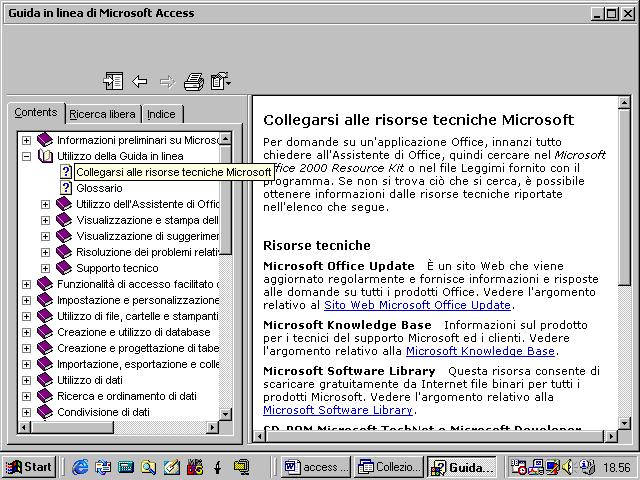The width and height of the screenshot is (640, 480).
Task: Click purple book icon beside Utilizzo di dati
Action: click(45, 380)
